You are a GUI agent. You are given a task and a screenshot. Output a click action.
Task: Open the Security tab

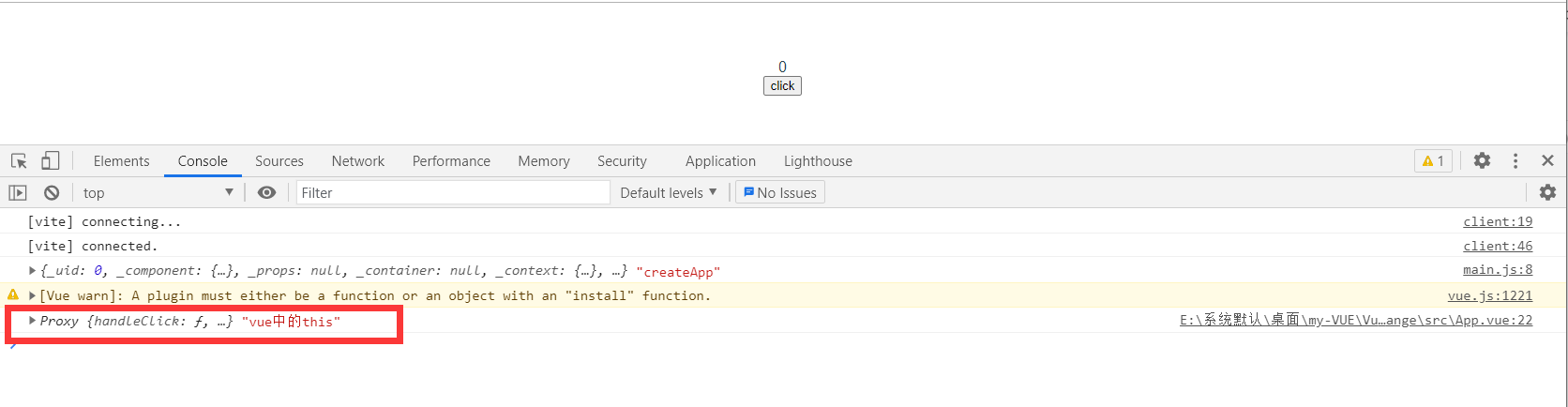click(x=622, y=160)
